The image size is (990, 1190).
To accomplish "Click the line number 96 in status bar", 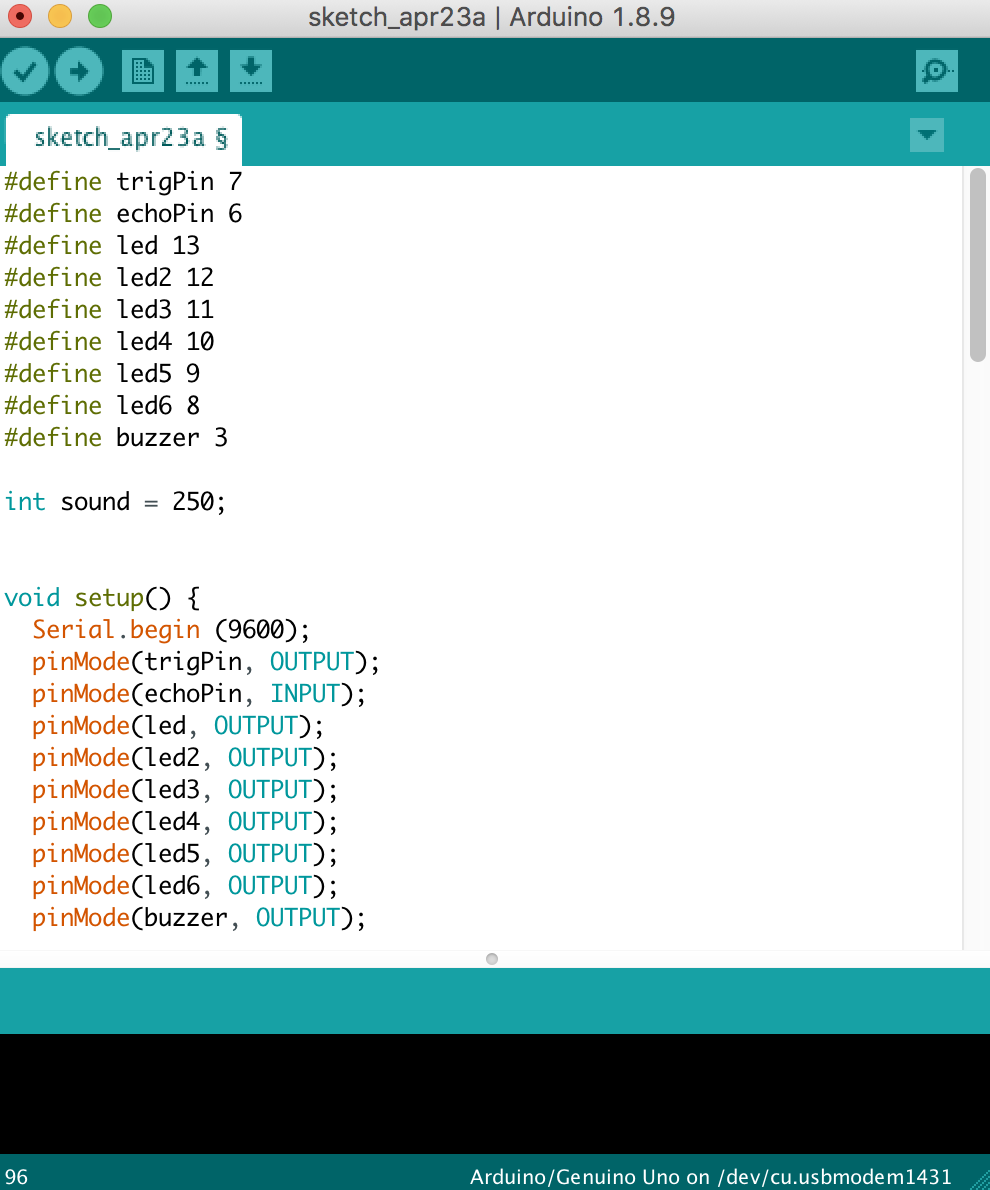I will (x=16, y=1177).
